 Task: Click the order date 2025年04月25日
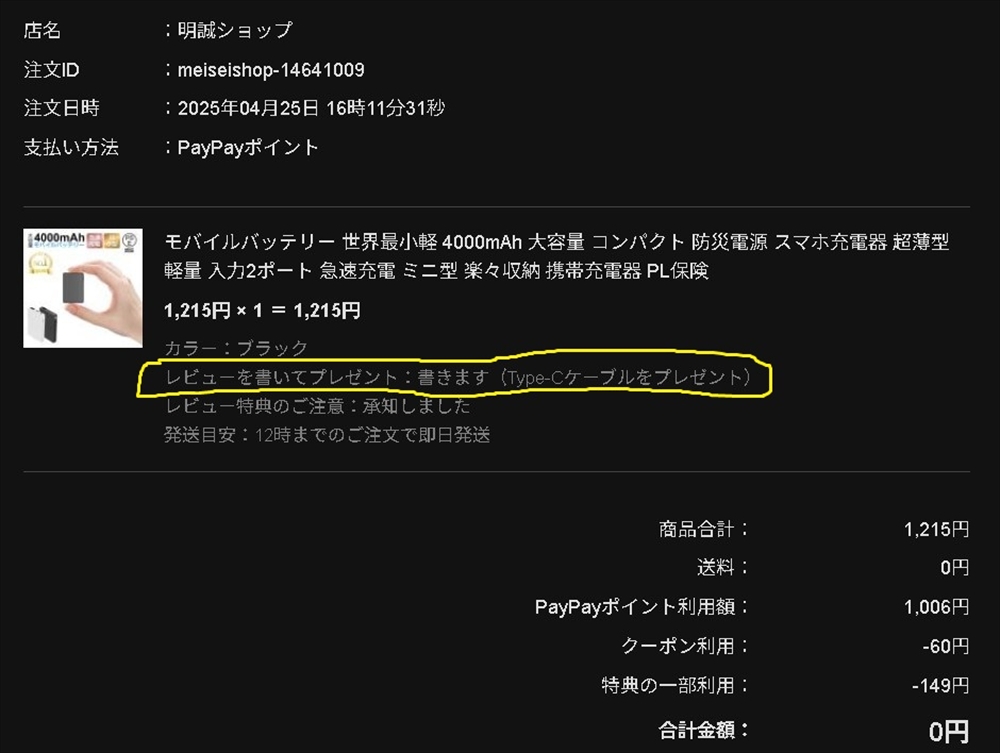(x=248, y=108)
